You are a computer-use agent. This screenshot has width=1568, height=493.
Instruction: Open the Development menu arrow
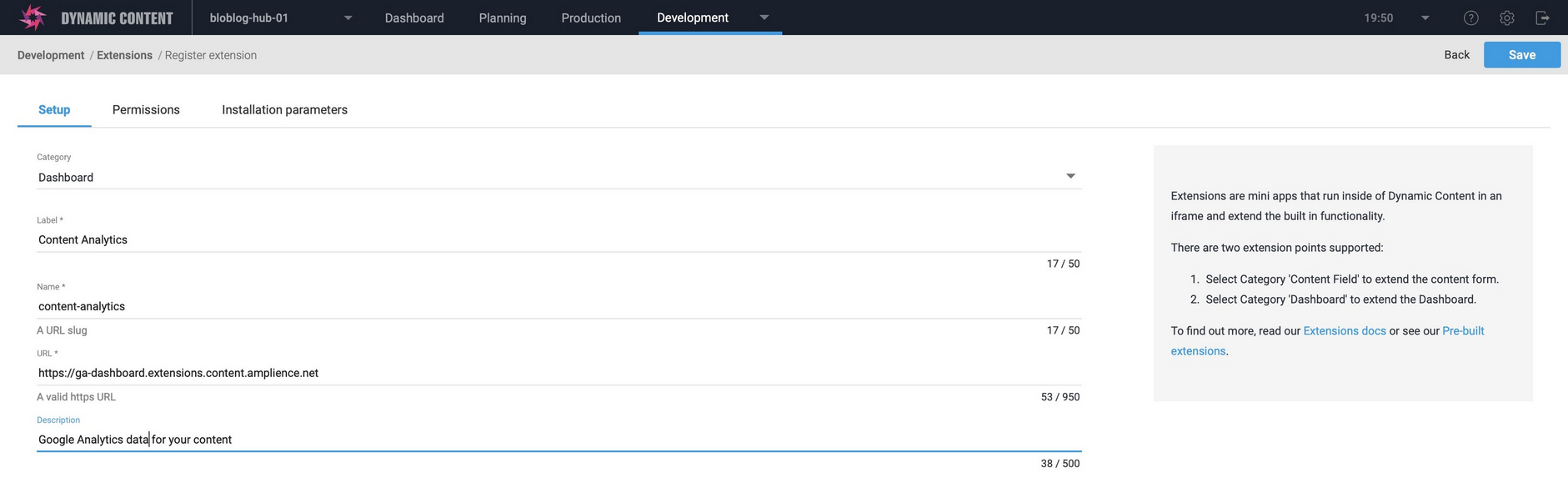764,18
